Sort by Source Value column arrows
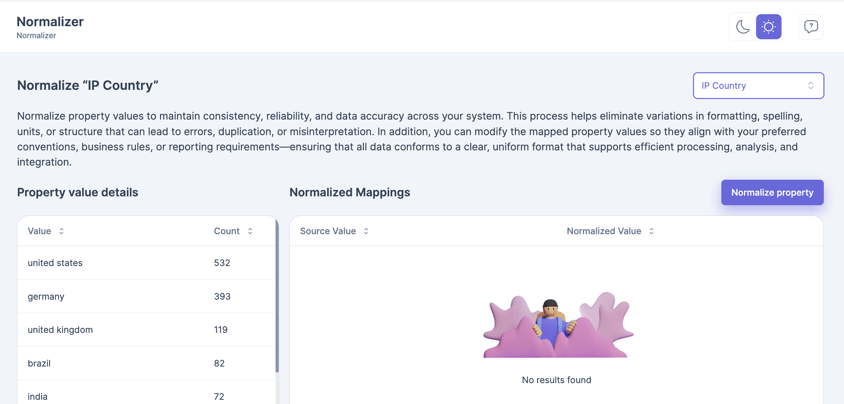The height and width of the screenshot is (404, 844). 366,231
